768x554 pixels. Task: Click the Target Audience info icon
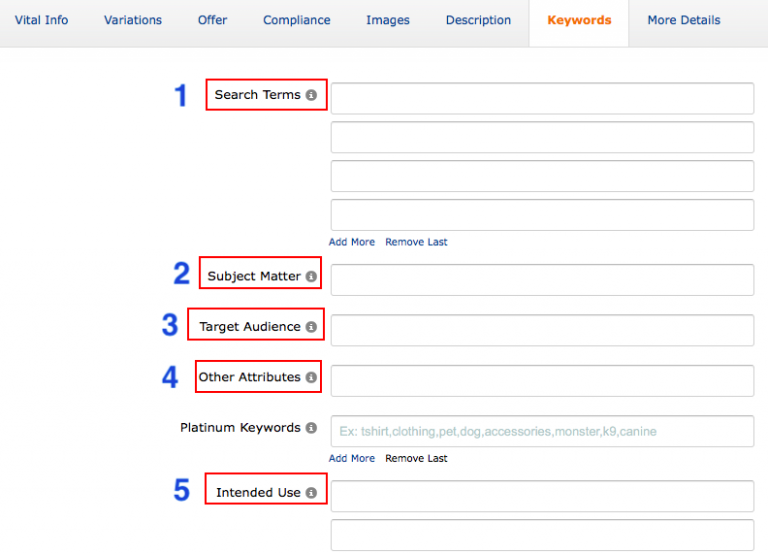pyautogui.click(x=312, y=327)
